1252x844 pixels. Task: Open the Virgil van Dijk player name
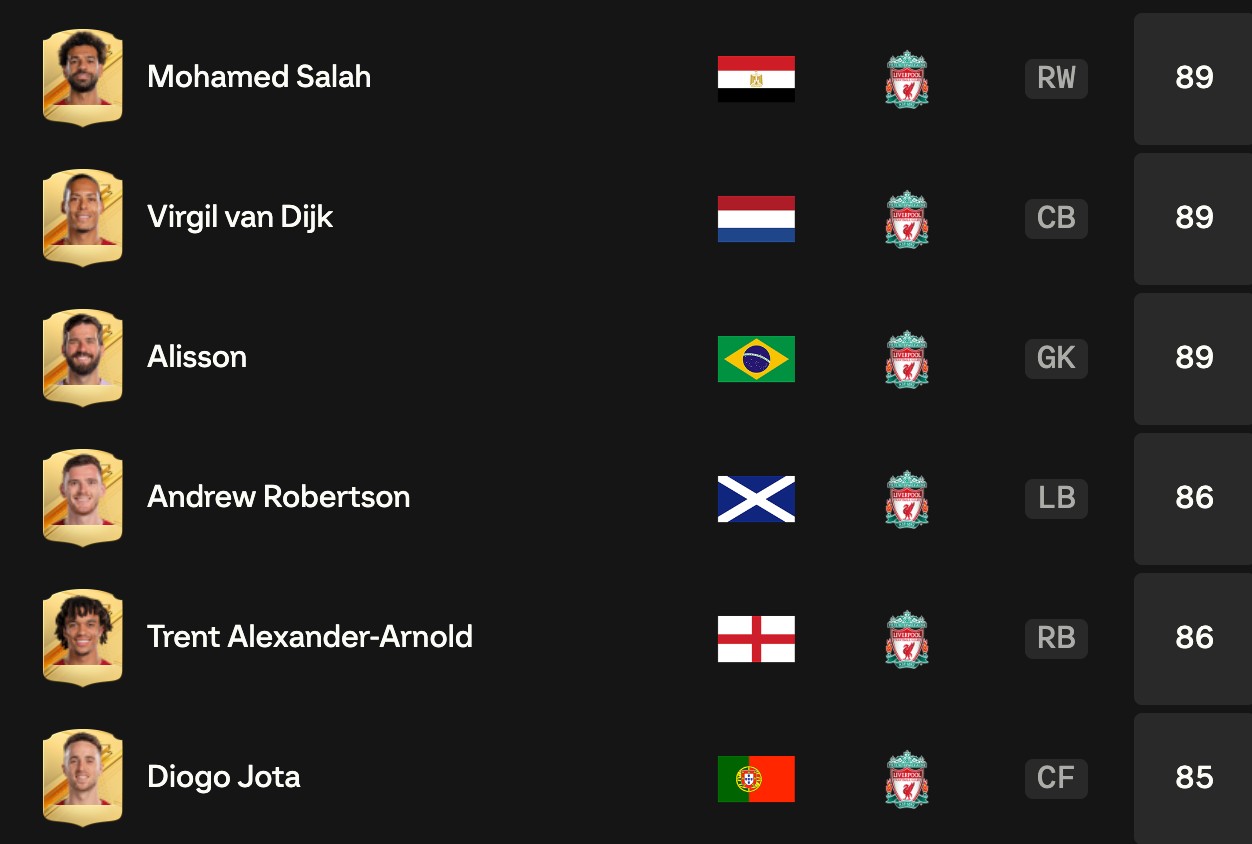point(240,217)
